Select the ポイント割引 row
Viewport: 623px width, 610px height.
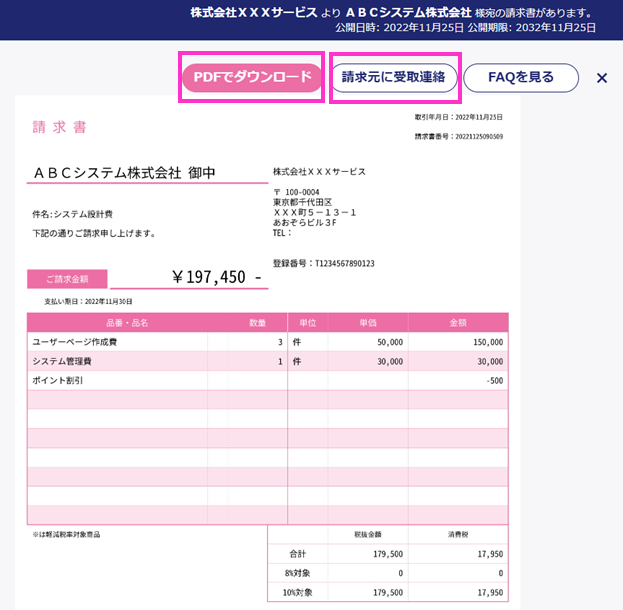pos(268,380)
